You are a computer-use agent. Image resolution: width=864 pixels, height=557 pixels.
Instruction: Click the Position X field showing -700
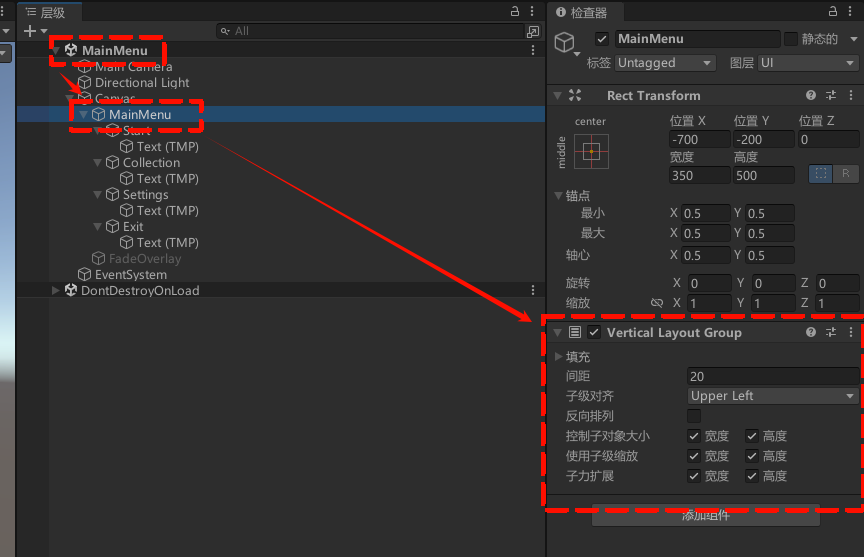[699, 139]
